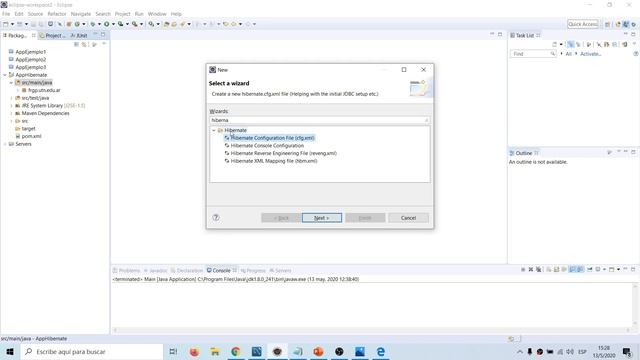This screenshot has height=360, width=640.
Task: Collapse the src/main/java folder
Action: pyautogui.click(x=11, y=83)
